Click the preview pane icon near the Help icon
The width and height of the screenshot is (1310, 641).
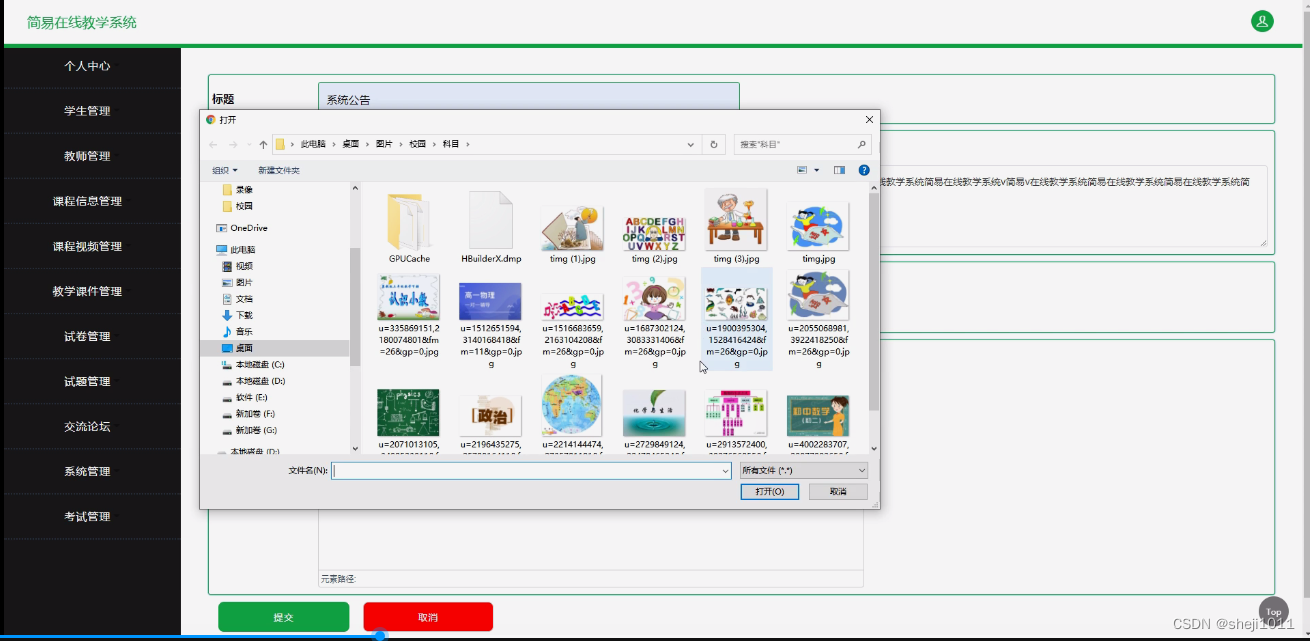coord(838,168)
